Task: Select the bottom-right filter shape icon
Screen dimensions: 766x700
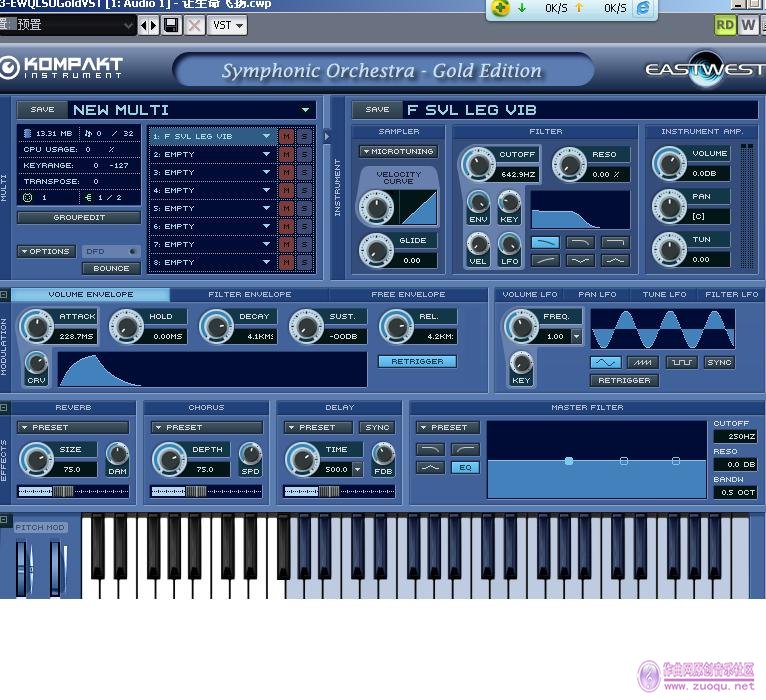Action: [x=615, y=260]
